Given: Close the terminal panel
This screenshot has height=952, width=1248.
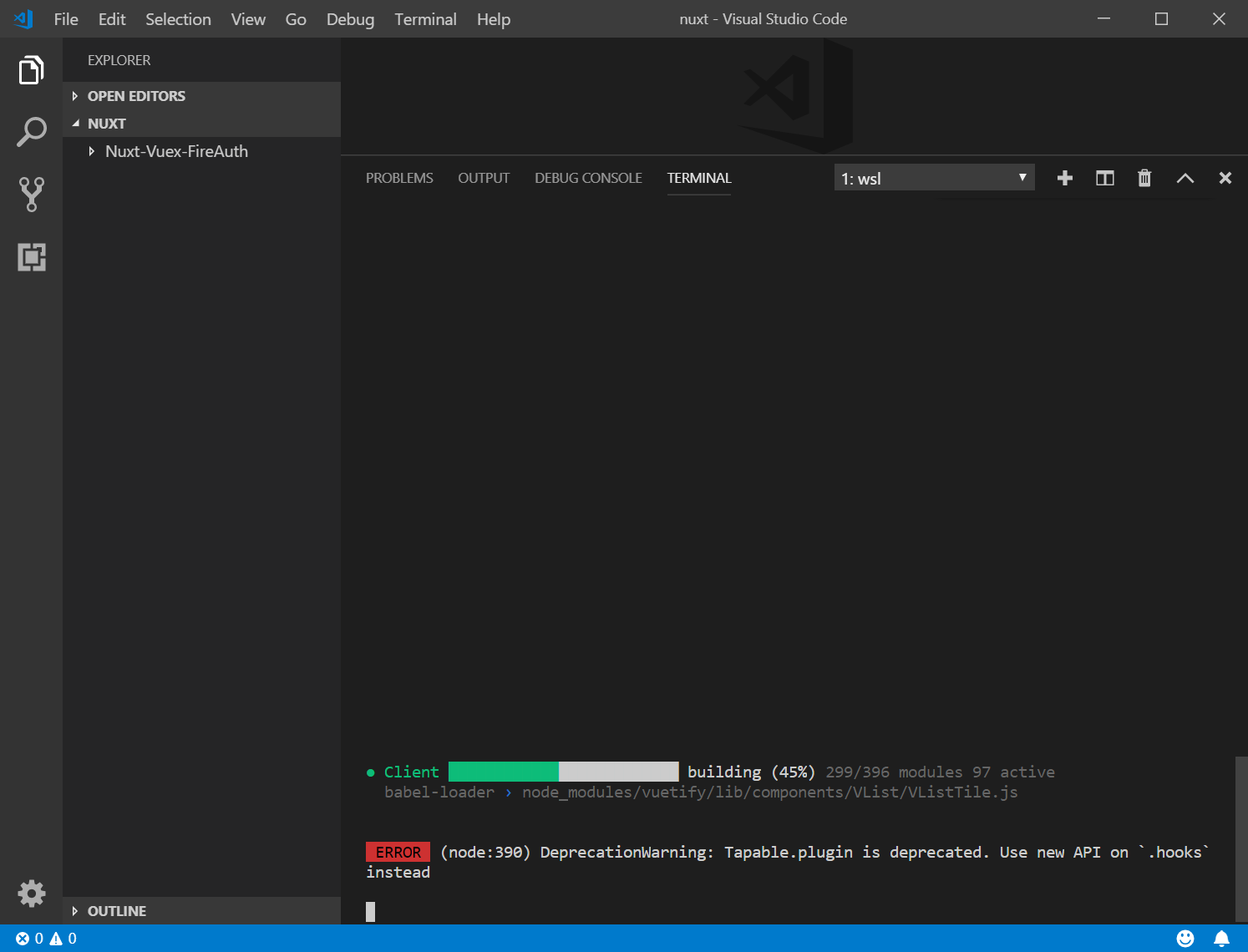Looking at the screenshot, I should point(1225,178).
